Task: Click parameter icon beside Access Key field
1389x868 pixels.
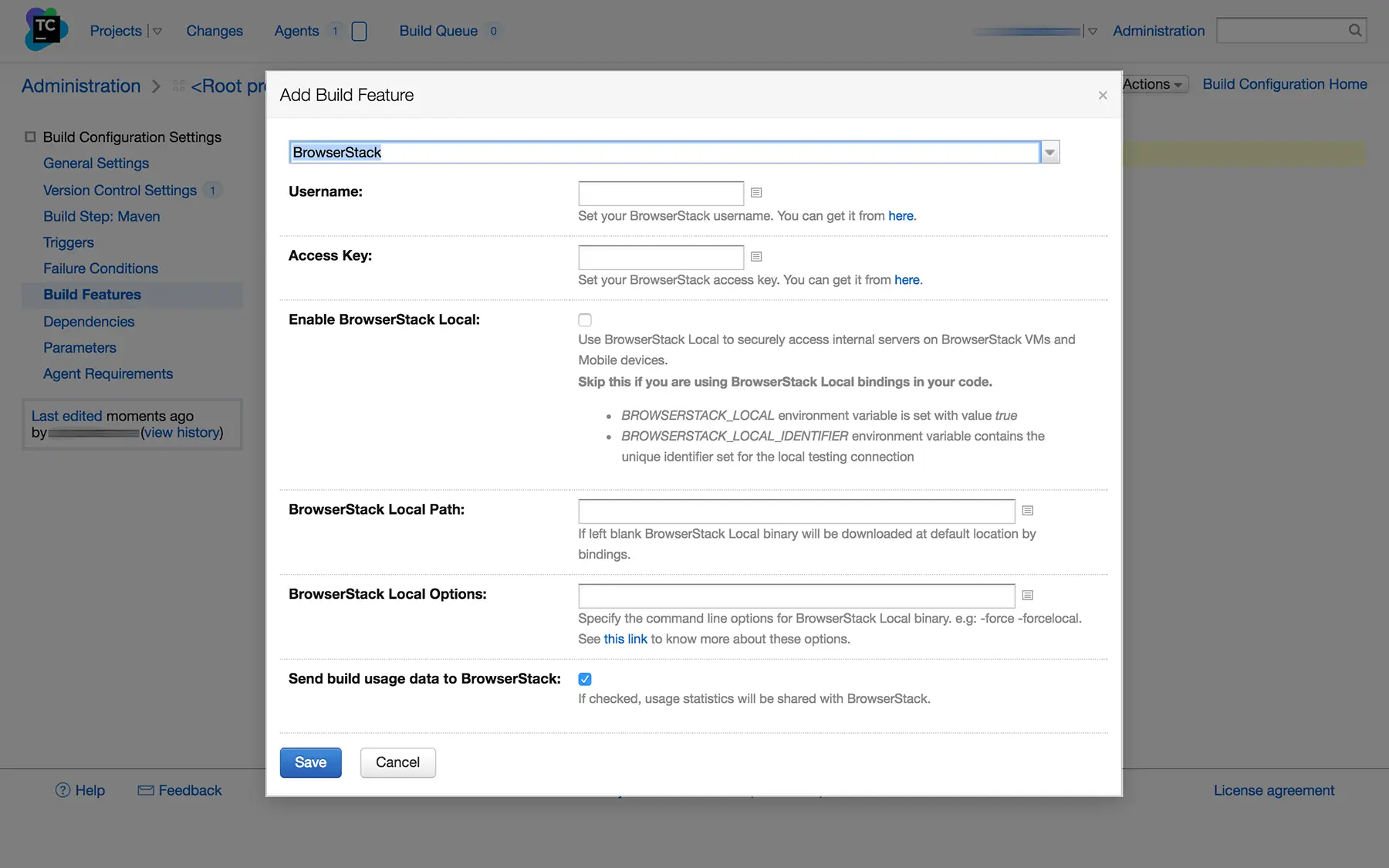Action: 756,257
